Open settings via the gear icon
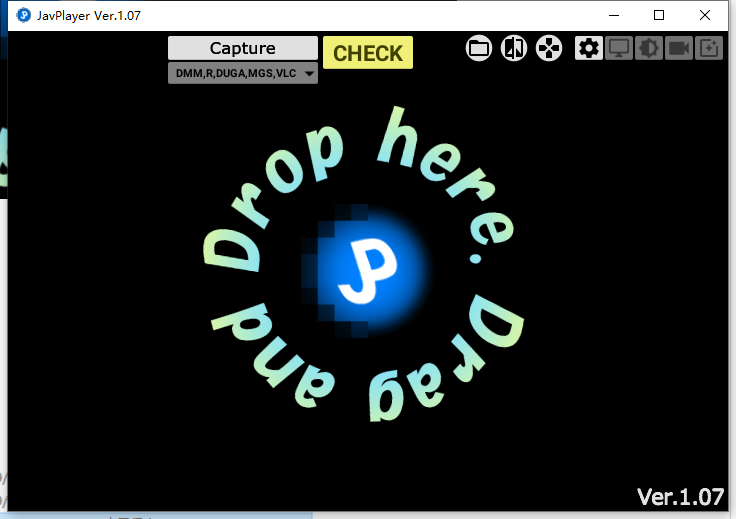The width and height of the screenshot is (736, 519). click(589, 48)
